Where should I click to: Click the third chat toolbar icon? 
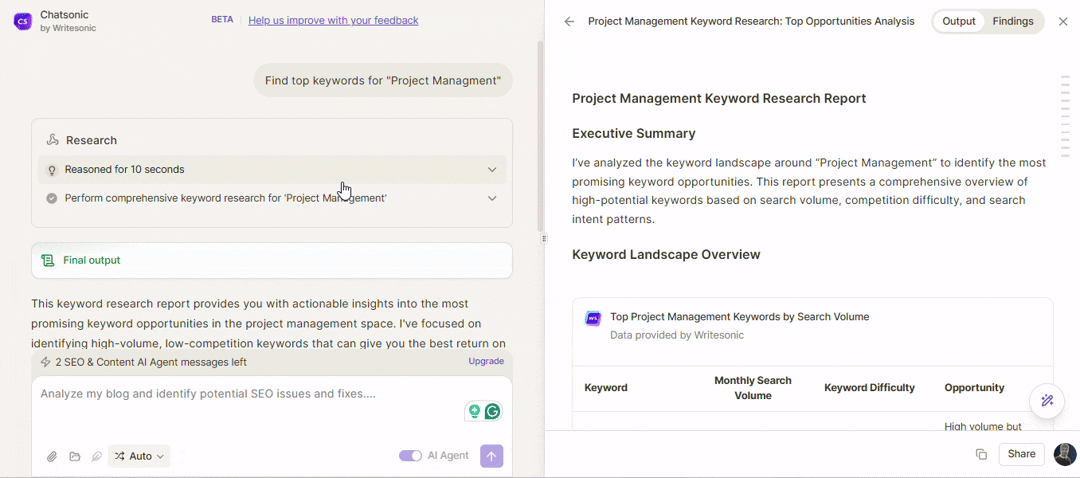tap(97, 456)
